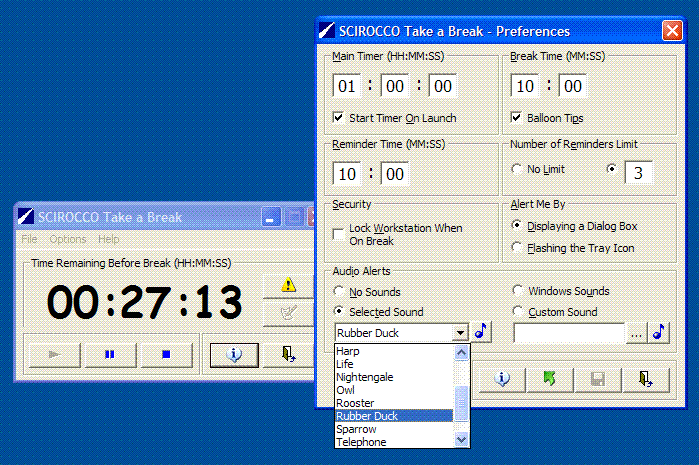Image resolution: width=699 pixels, height=465 pixels.
Task: Choose Harp from the sound list
Action: click(394, 351)
